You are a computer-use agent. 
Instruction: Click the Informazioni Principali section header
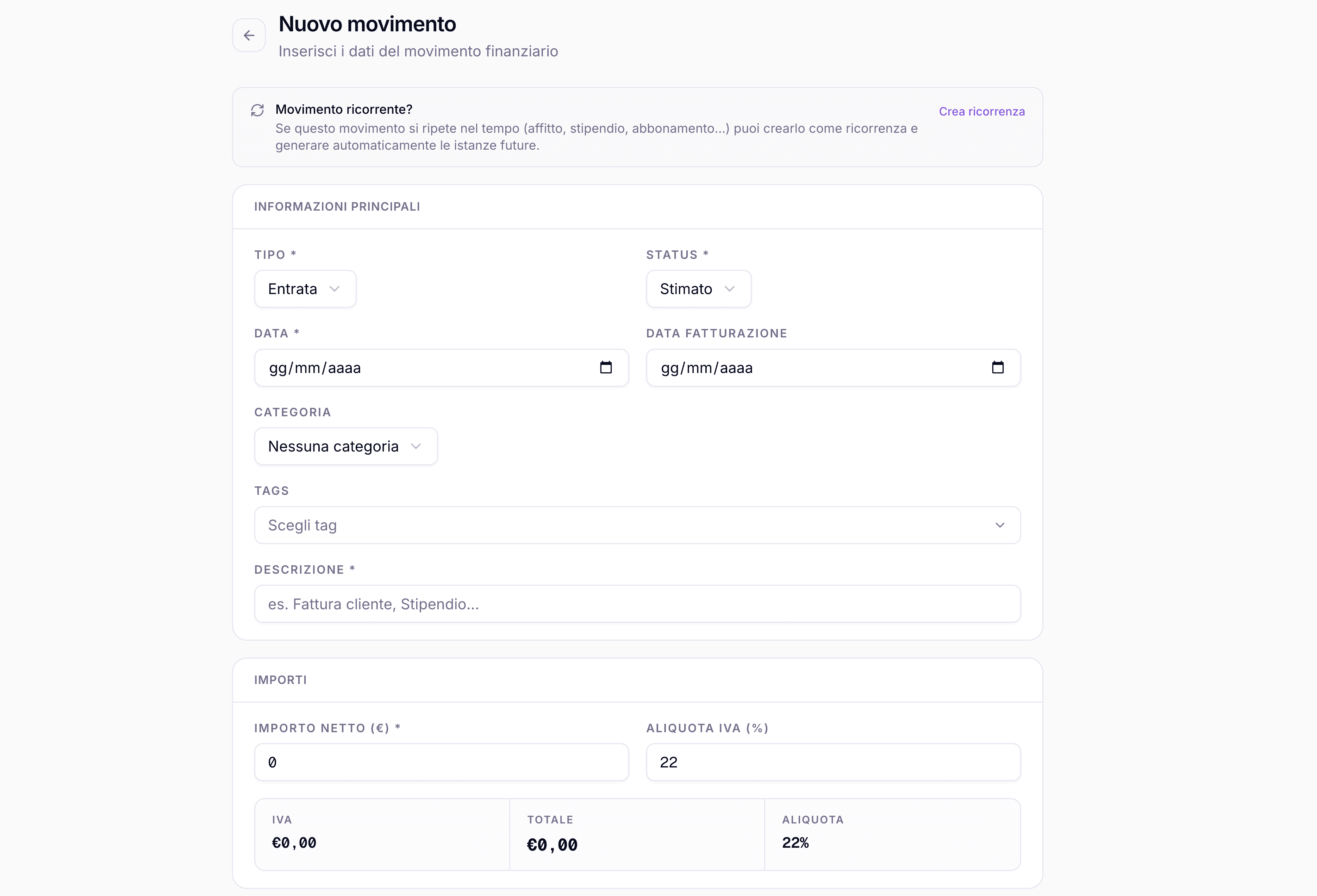337,206
